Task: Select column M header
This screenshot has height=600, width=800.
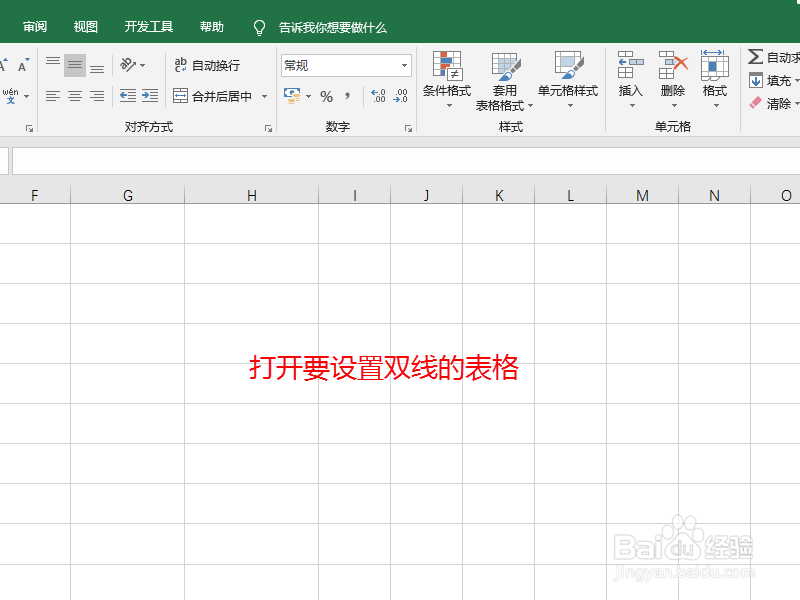Action: coord(642,195)
